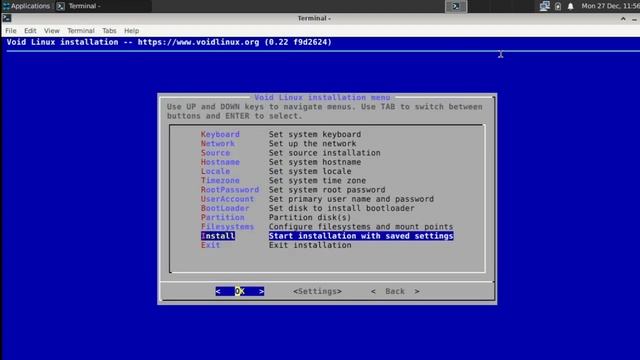Click the terminal window icon in title bar
The width and height of the screenshot is (640, 360).
[7, 18]
